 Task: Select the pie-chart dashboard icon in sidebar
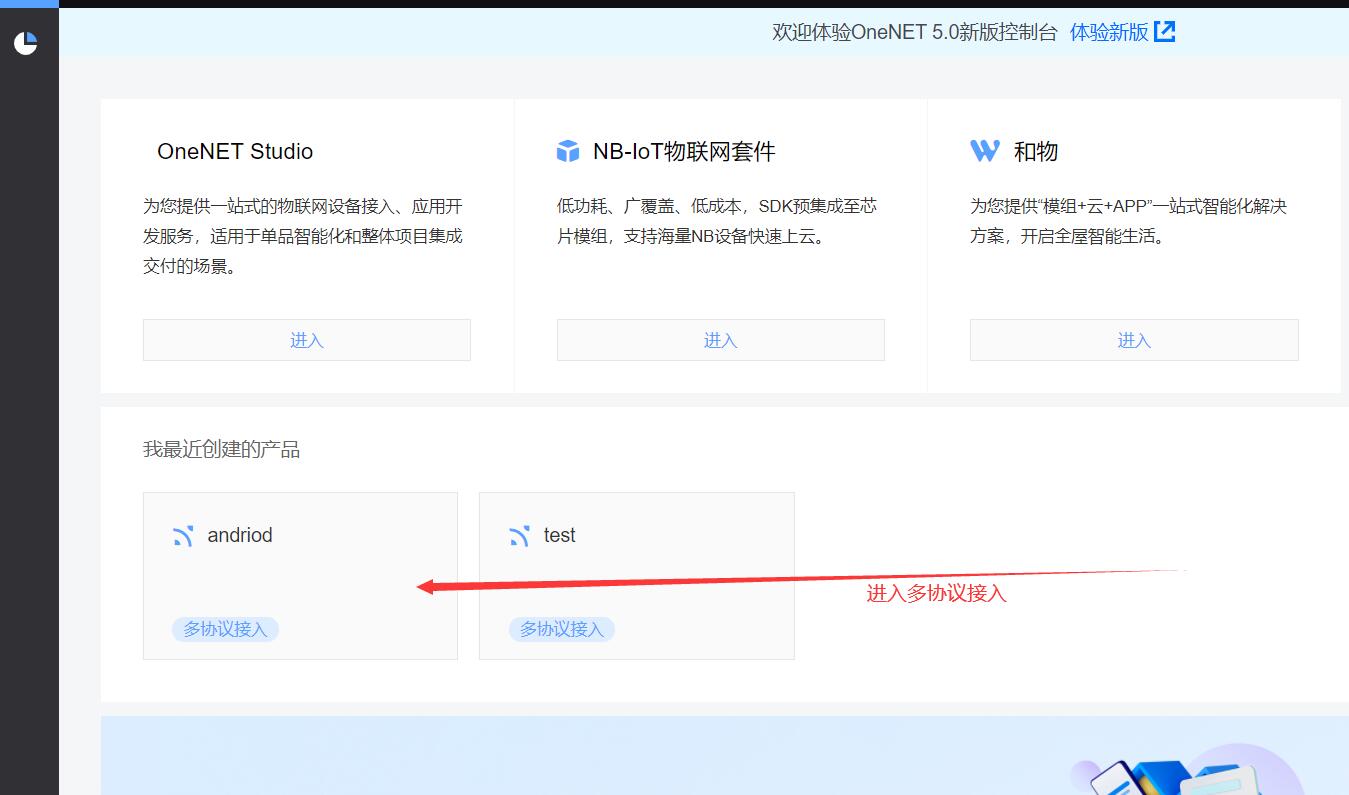point(27,42)
